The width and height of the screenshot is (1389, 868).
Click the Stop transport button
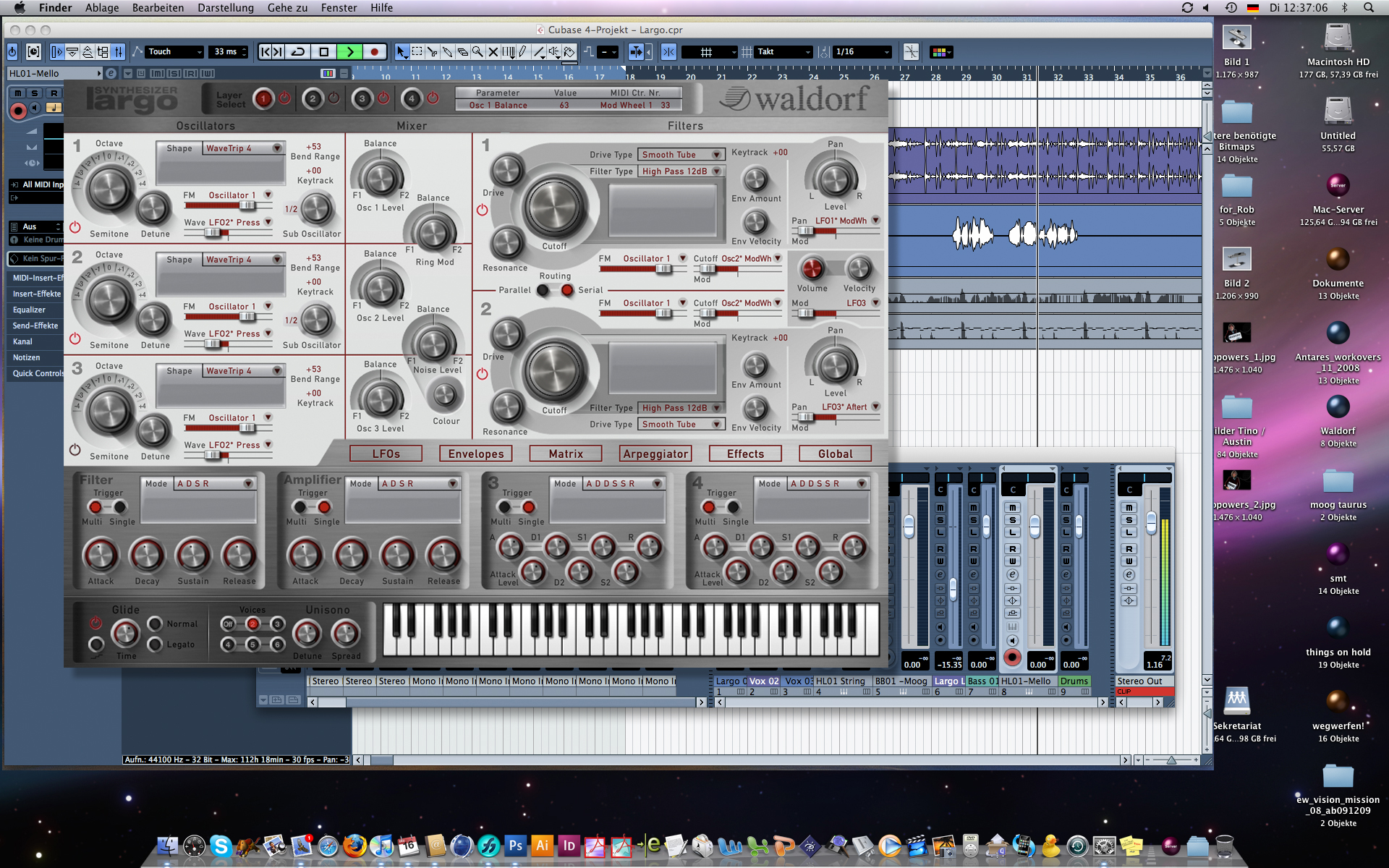(324, 52)
